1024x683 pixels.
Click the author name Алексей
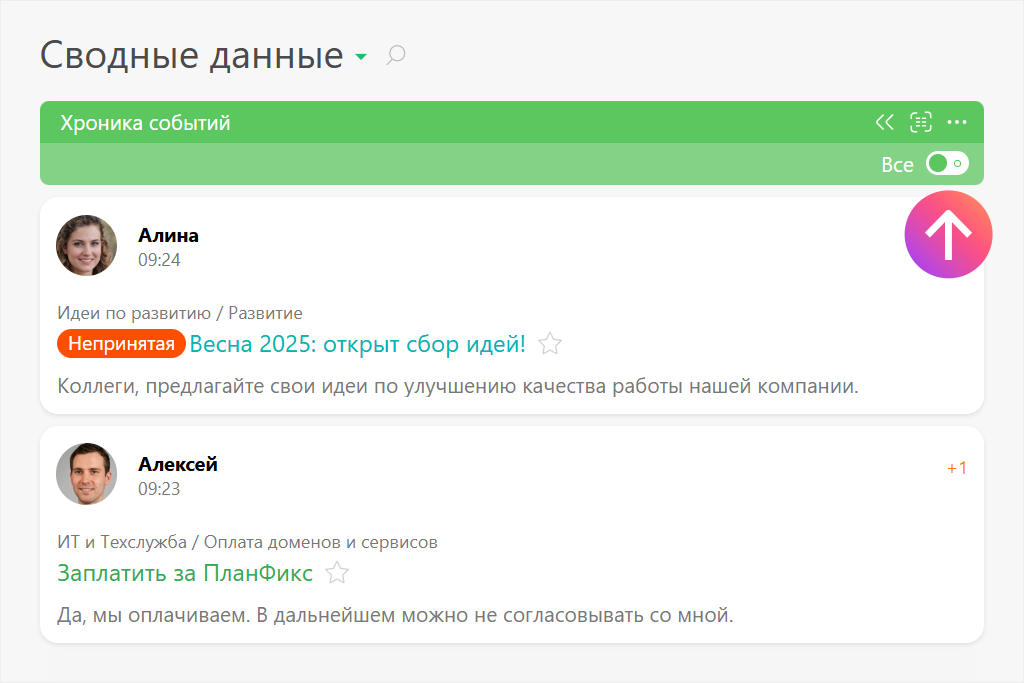177,465
